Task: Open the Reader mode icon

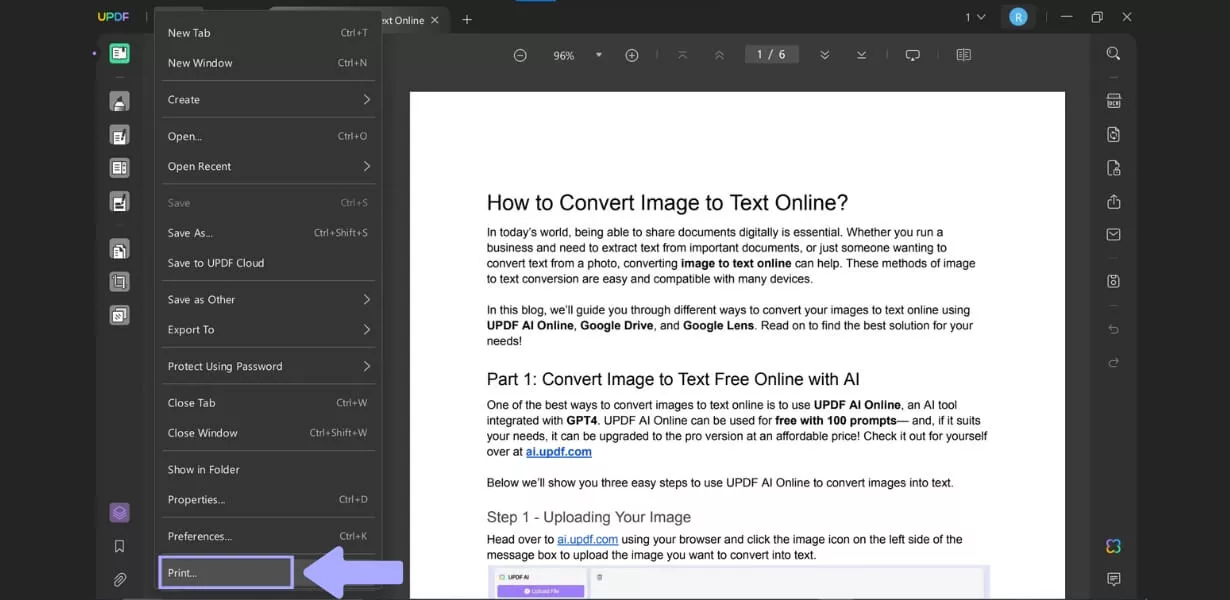Action: (120, 53)
